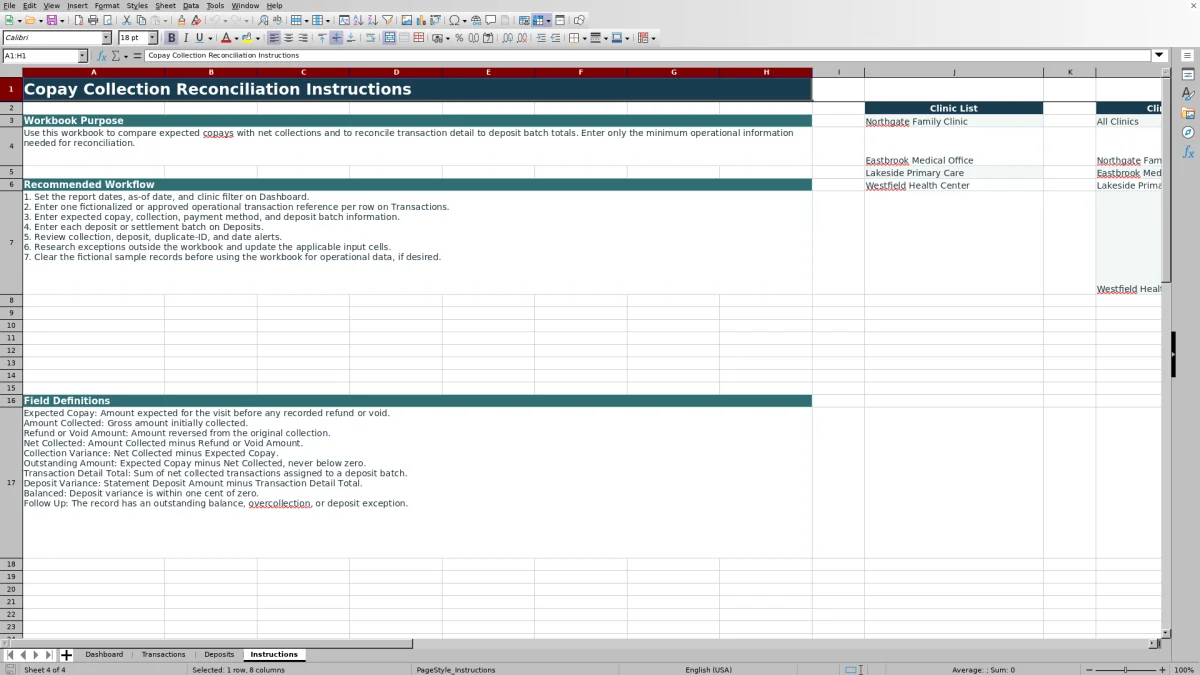Switch to the Deposits sheet tab
The width and height of the screenshot is (1200, 675).
[219, 655]
